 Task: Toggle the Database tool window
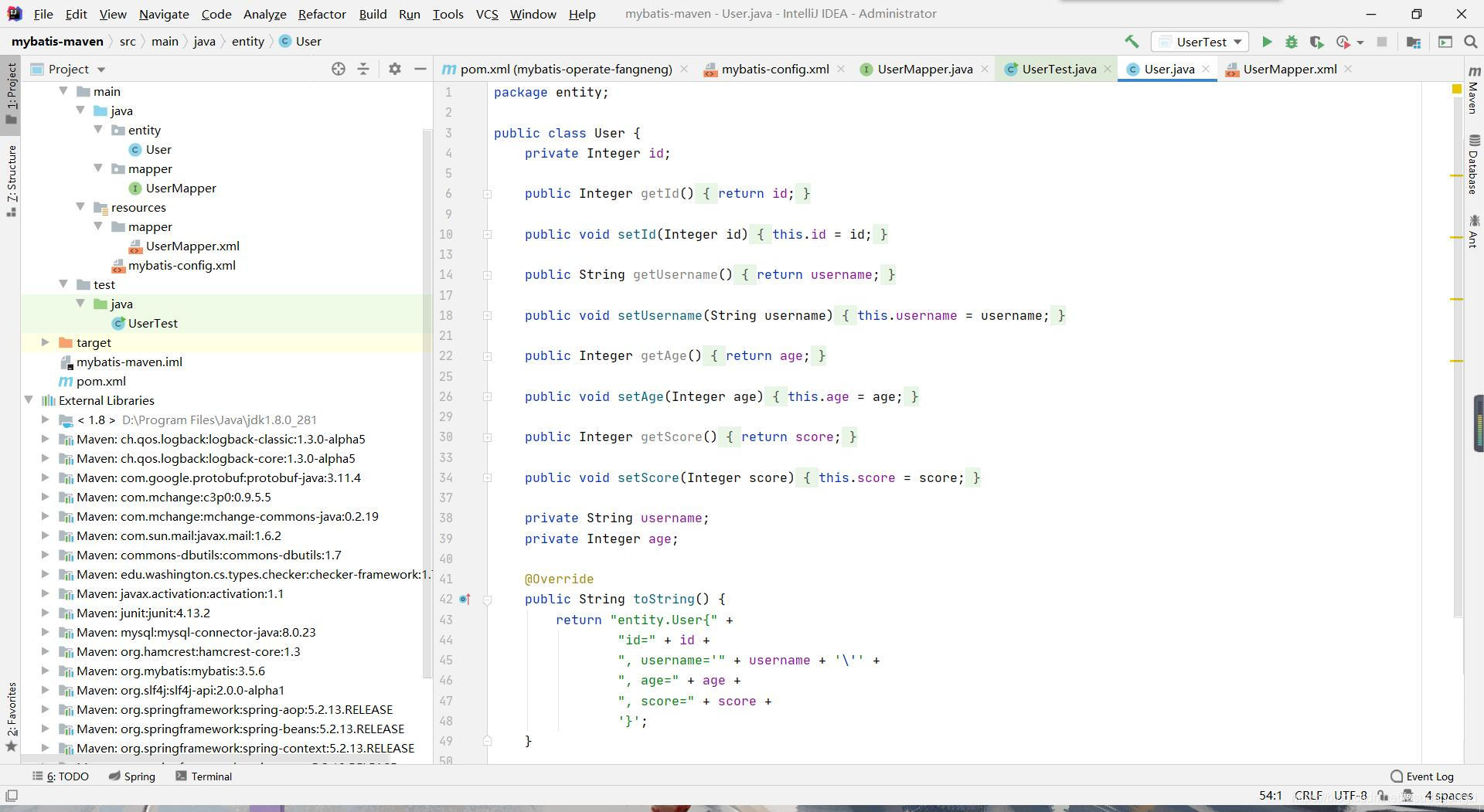point(1474,164)
